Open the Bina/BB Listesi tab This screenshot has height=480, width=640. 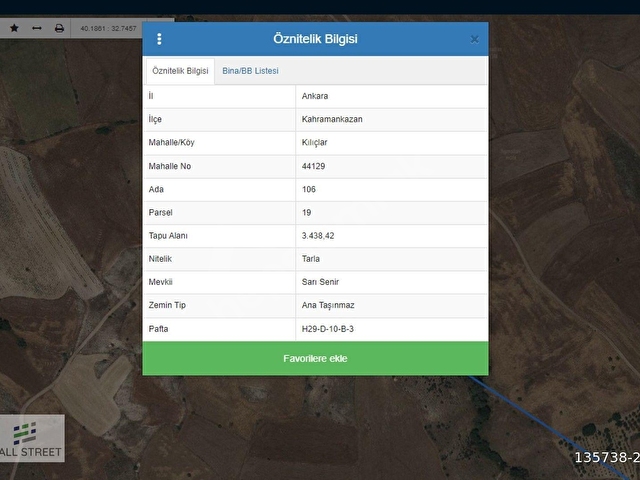(x=250, y=71)
